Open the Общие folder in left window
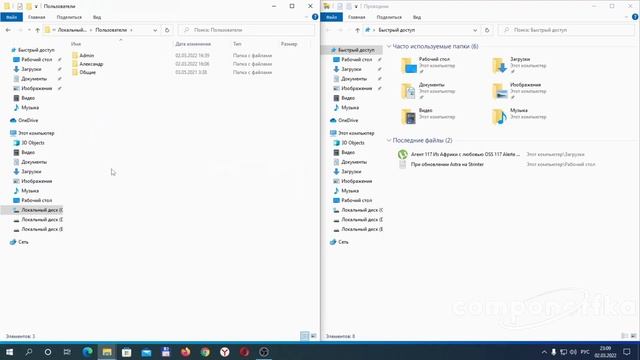The height and width of the screenshot is (360, 640). [87, 72]
